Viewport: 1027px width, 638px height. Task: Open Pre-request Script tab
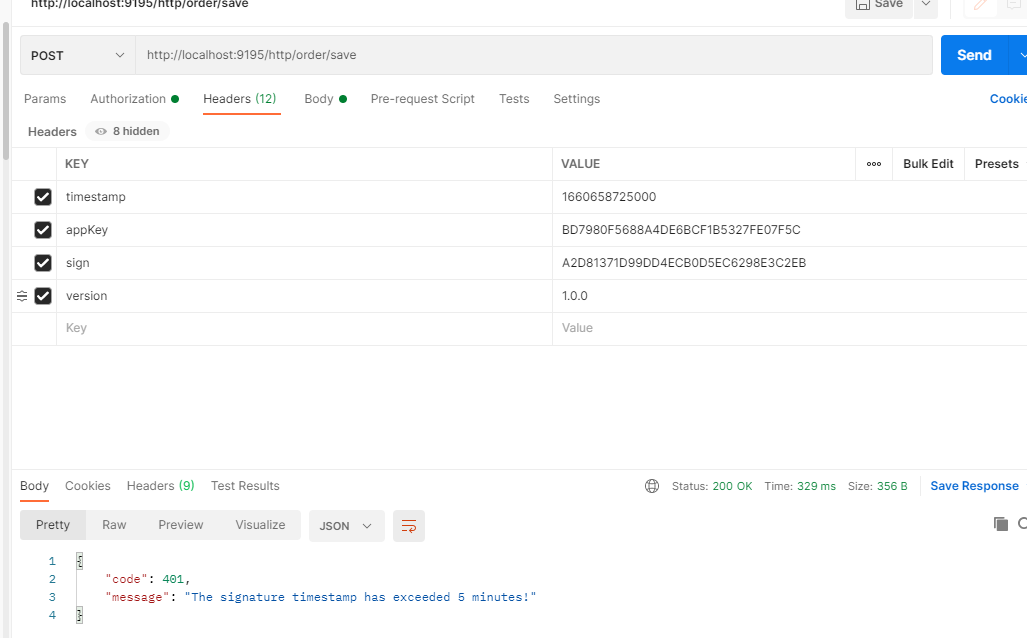(x=422, y=99)
